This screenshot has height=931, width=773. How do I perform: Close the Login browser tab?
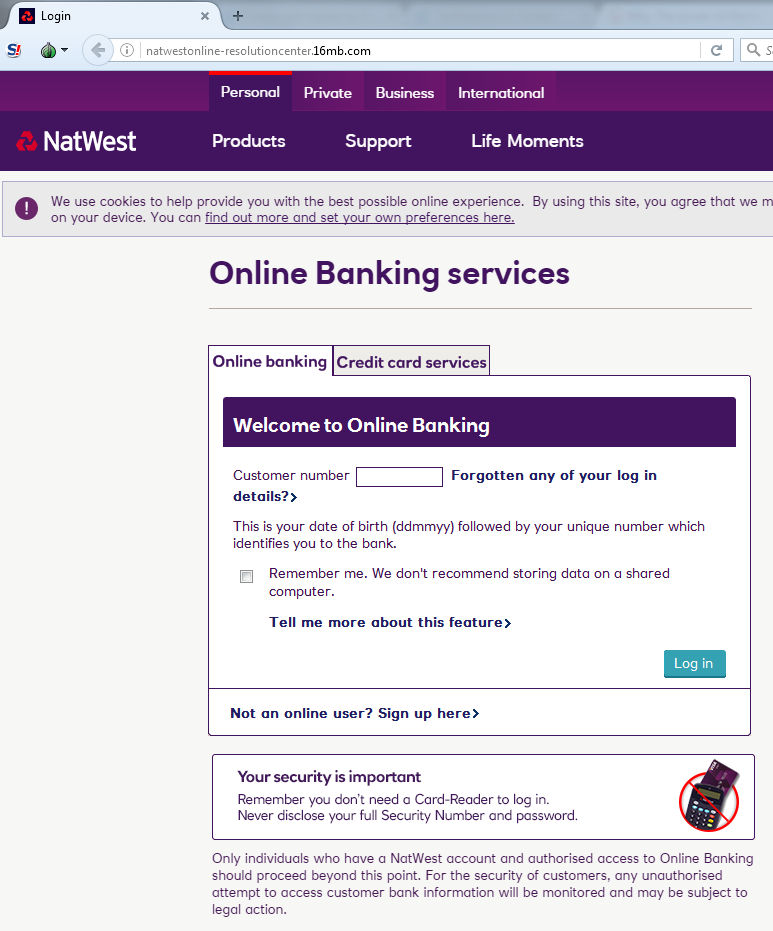click(205, 16)
